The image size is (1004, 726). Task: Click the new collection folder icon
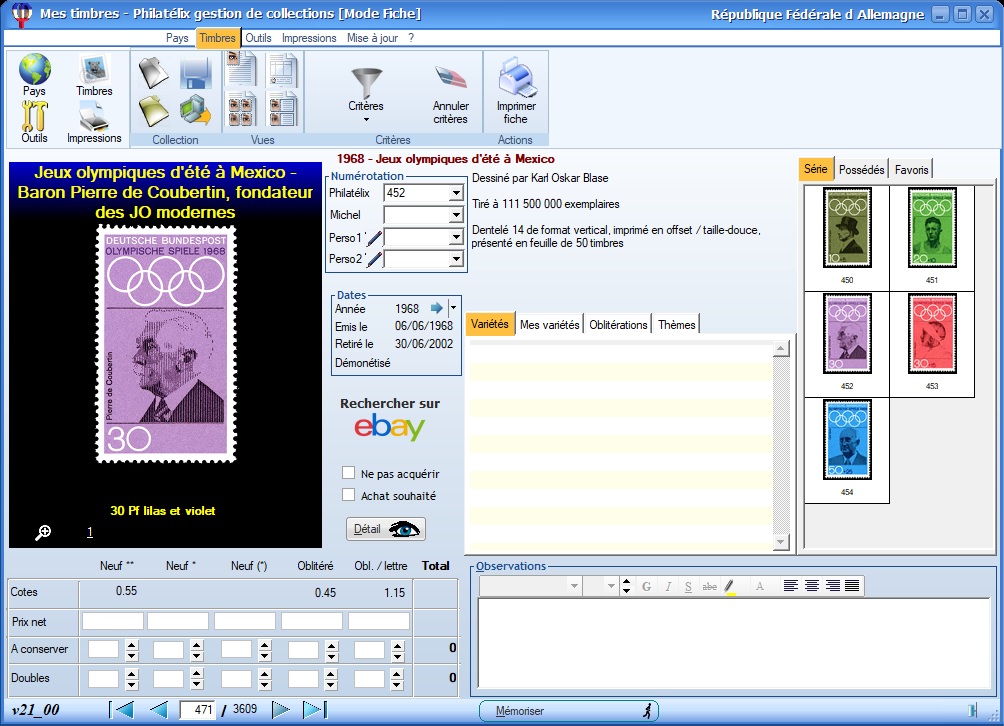(154, 72)
